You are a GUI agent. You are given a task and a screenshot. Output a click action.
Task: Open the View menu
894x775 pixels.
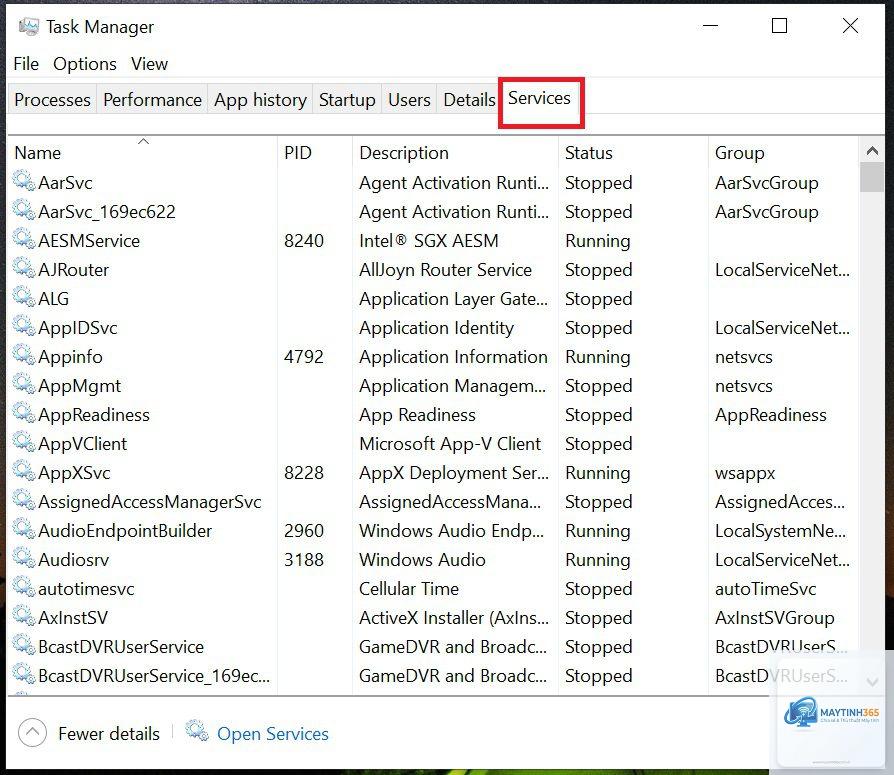pyautogui.click(x=149, y=64)
